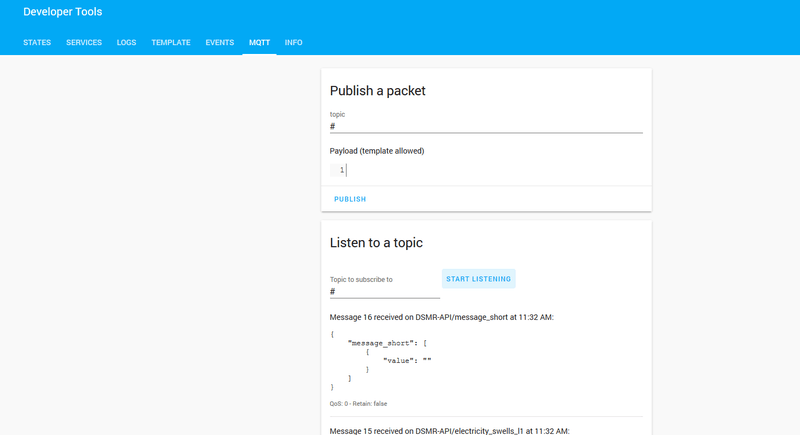The height and width of the screenshot is (435, 800).
Task: Click the "value": "" JSON line
Action: coord(407,361)
